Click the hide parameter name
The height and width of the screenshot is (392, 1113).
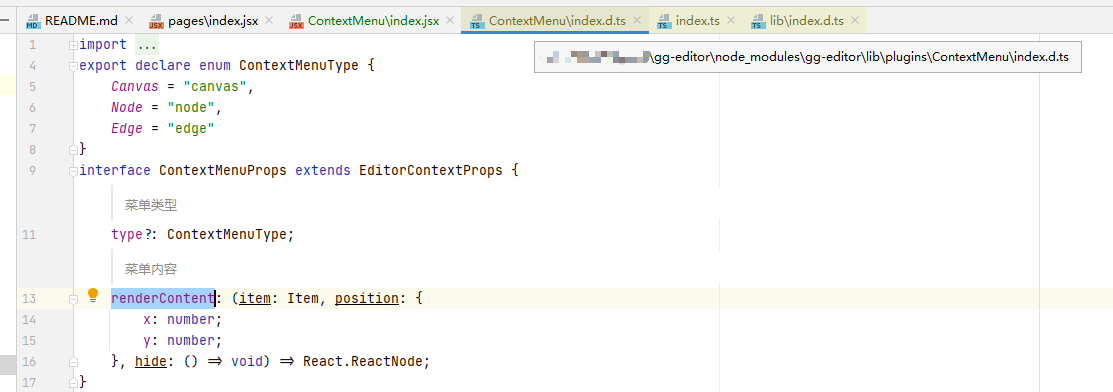pyautogui.click(x=150, y=361)
